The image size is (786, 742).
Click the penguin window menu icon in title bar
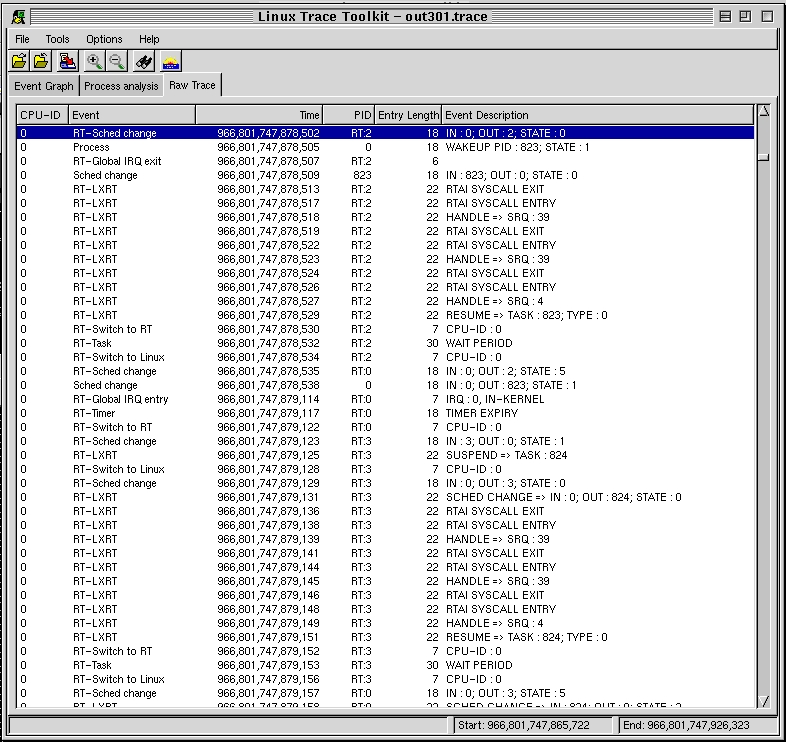coord(19,17)
